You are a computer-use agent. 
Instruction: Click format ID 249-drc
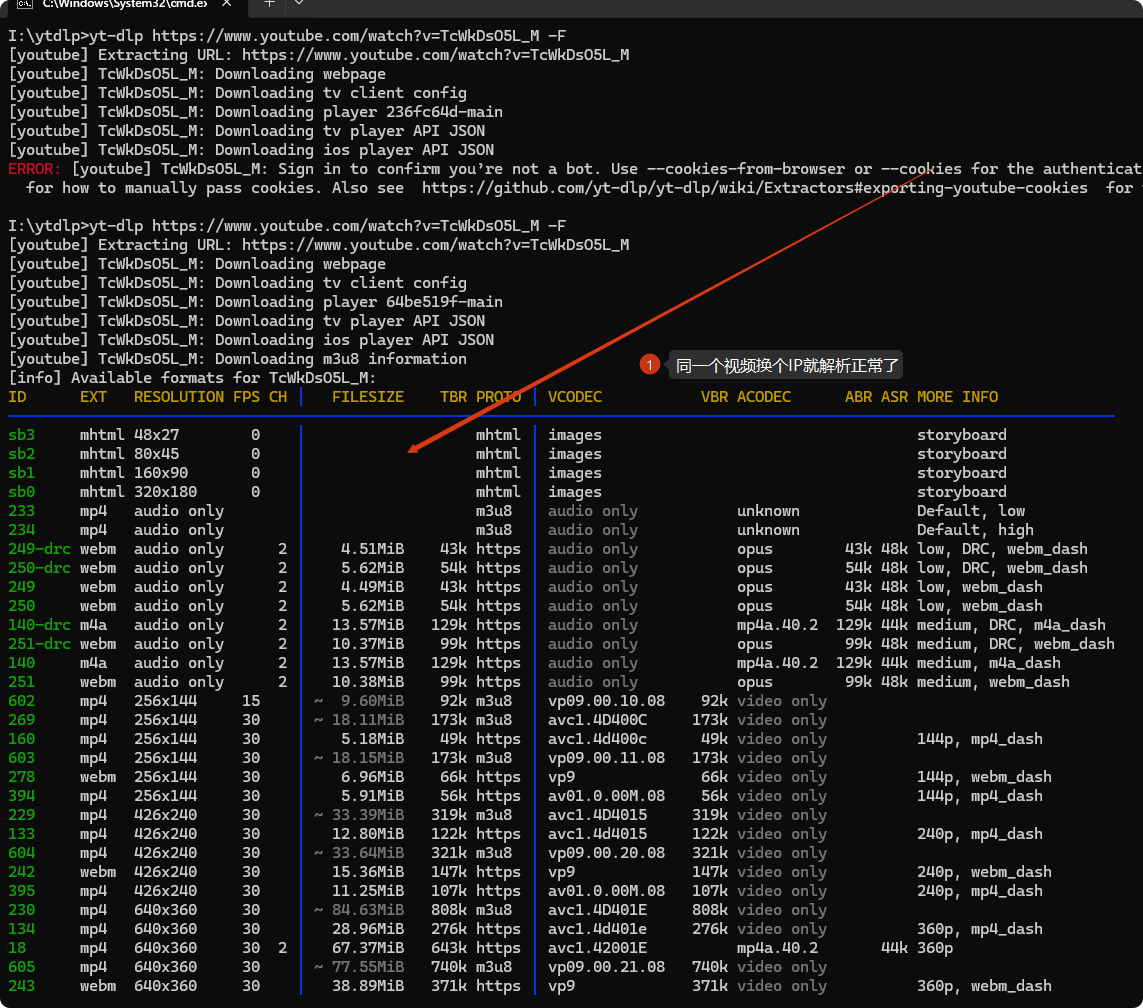pyautogui.click(x=39, y=549)
